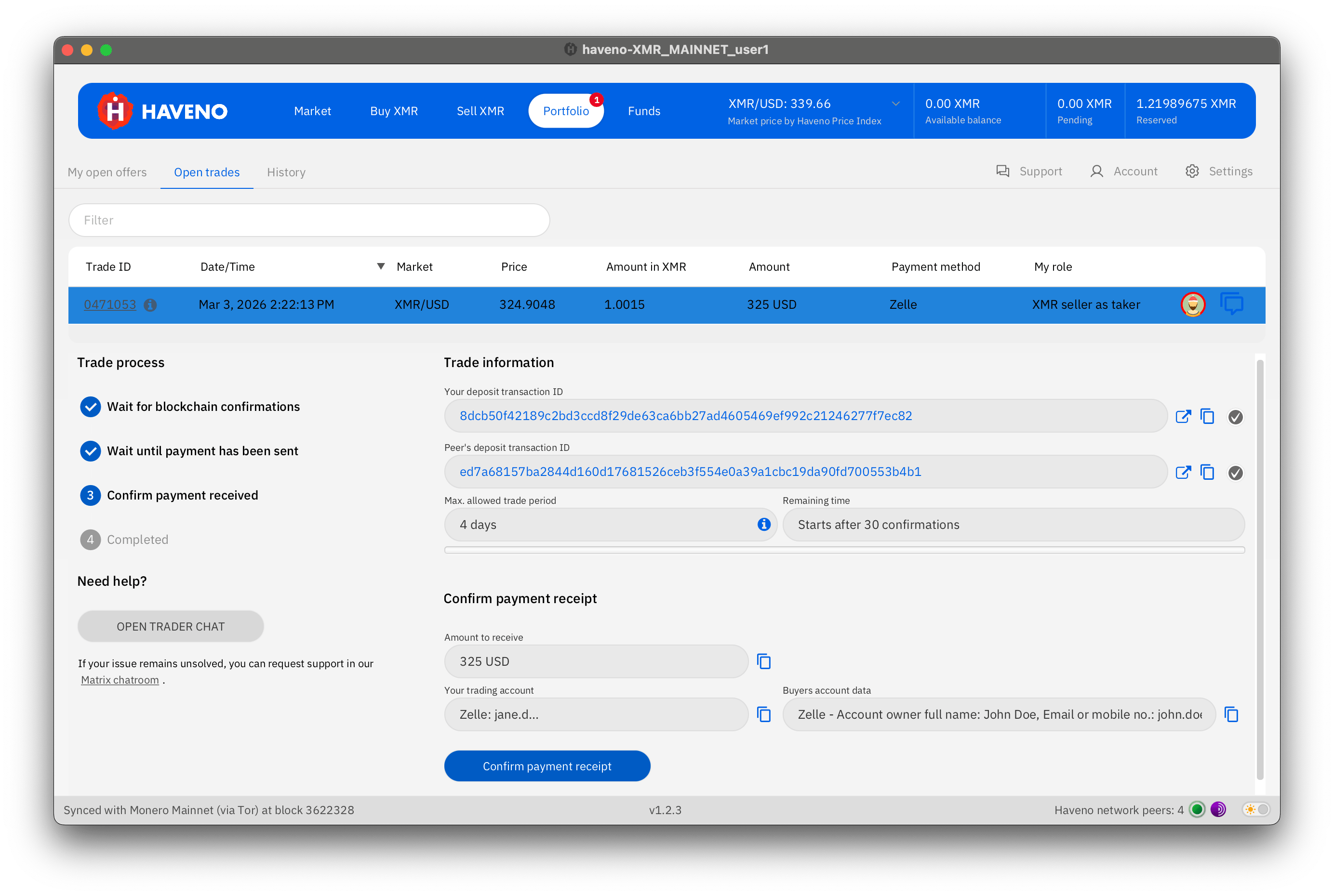Screen dimensions: 1334x896
Task: Open trade chat icon in trade row
Action: [1231, 304]
